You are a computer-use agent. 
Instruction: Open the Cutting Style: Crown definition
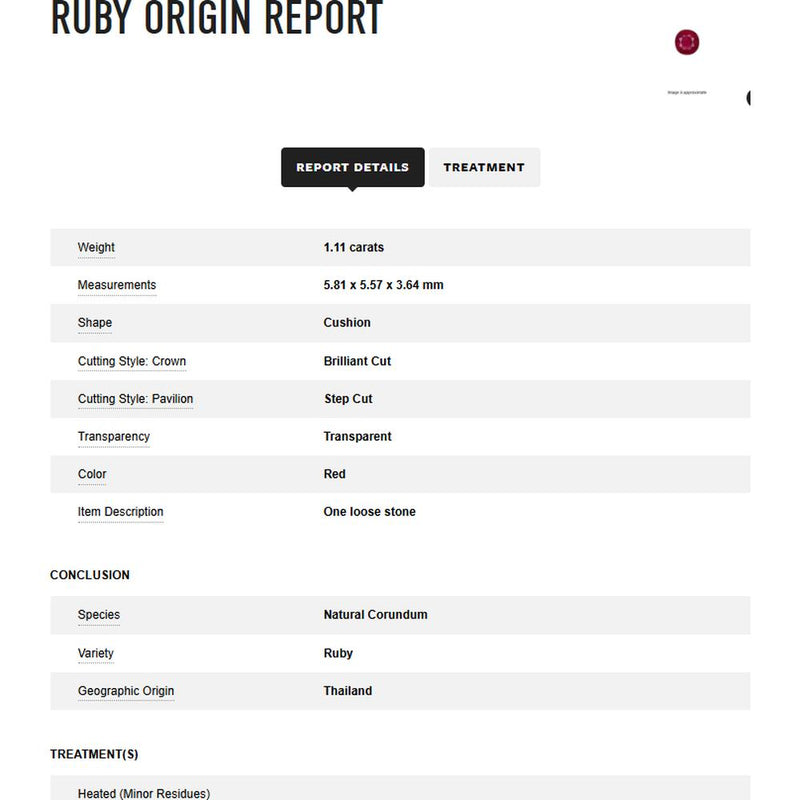click(x=132, y=361)
